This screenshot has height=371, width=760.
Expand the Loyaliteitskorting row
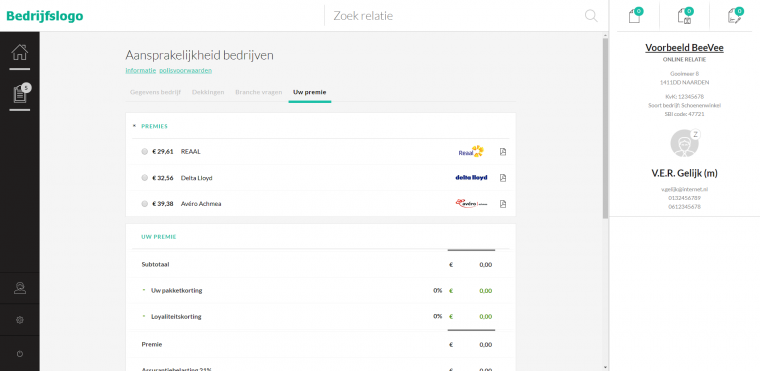tap(144, 316)
